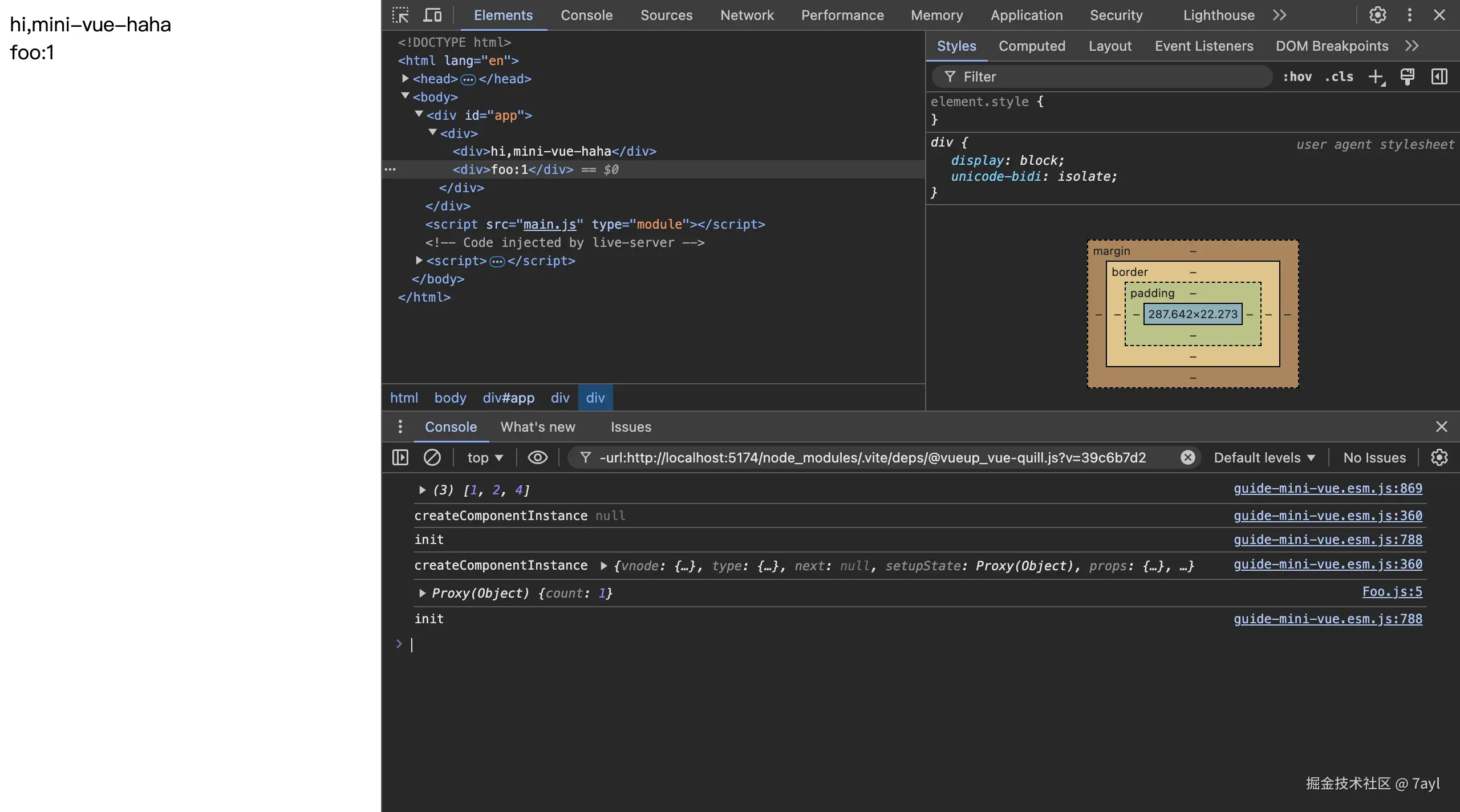Click the new style rule plus icon
1460x812 pixels.
(x=1376, y=77)
